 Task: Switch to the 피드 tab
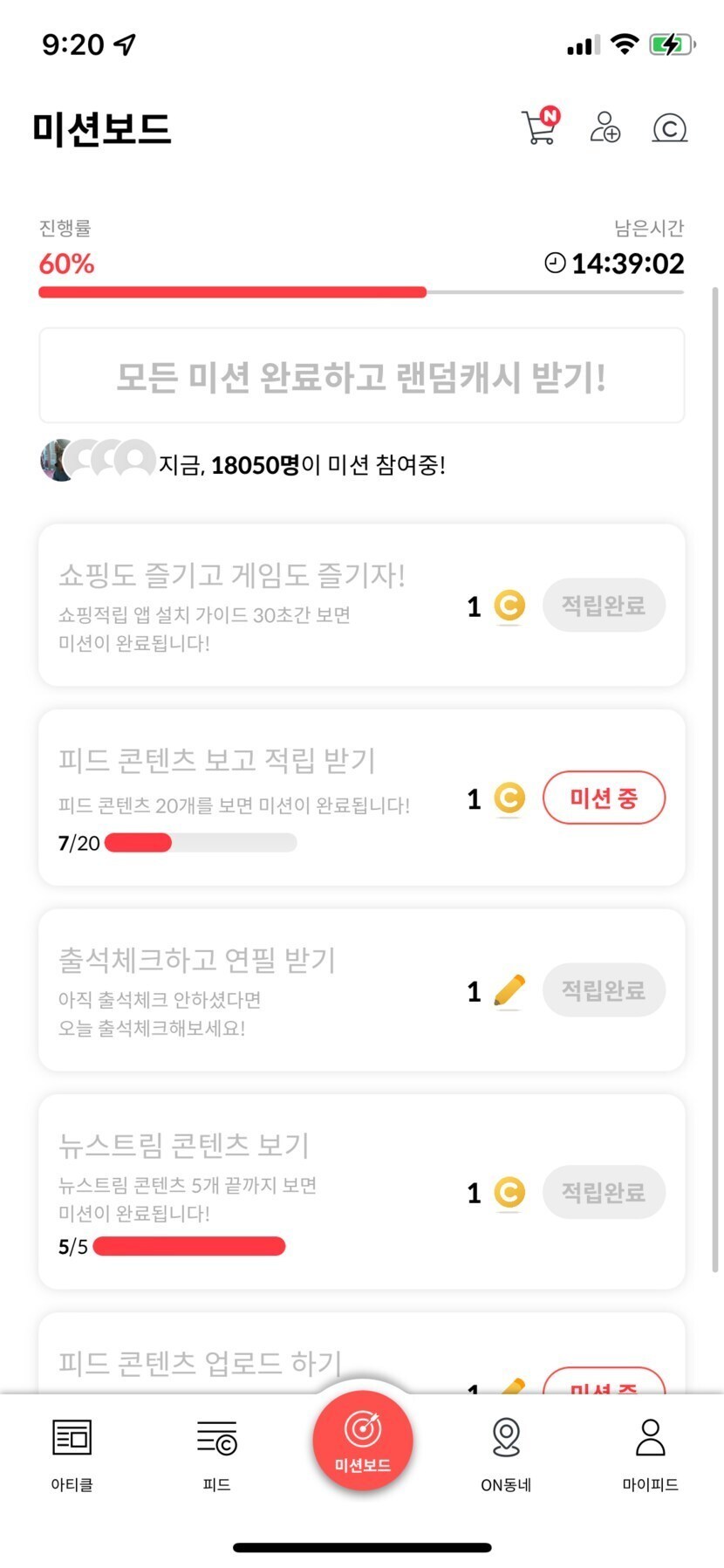point(216,1452)
